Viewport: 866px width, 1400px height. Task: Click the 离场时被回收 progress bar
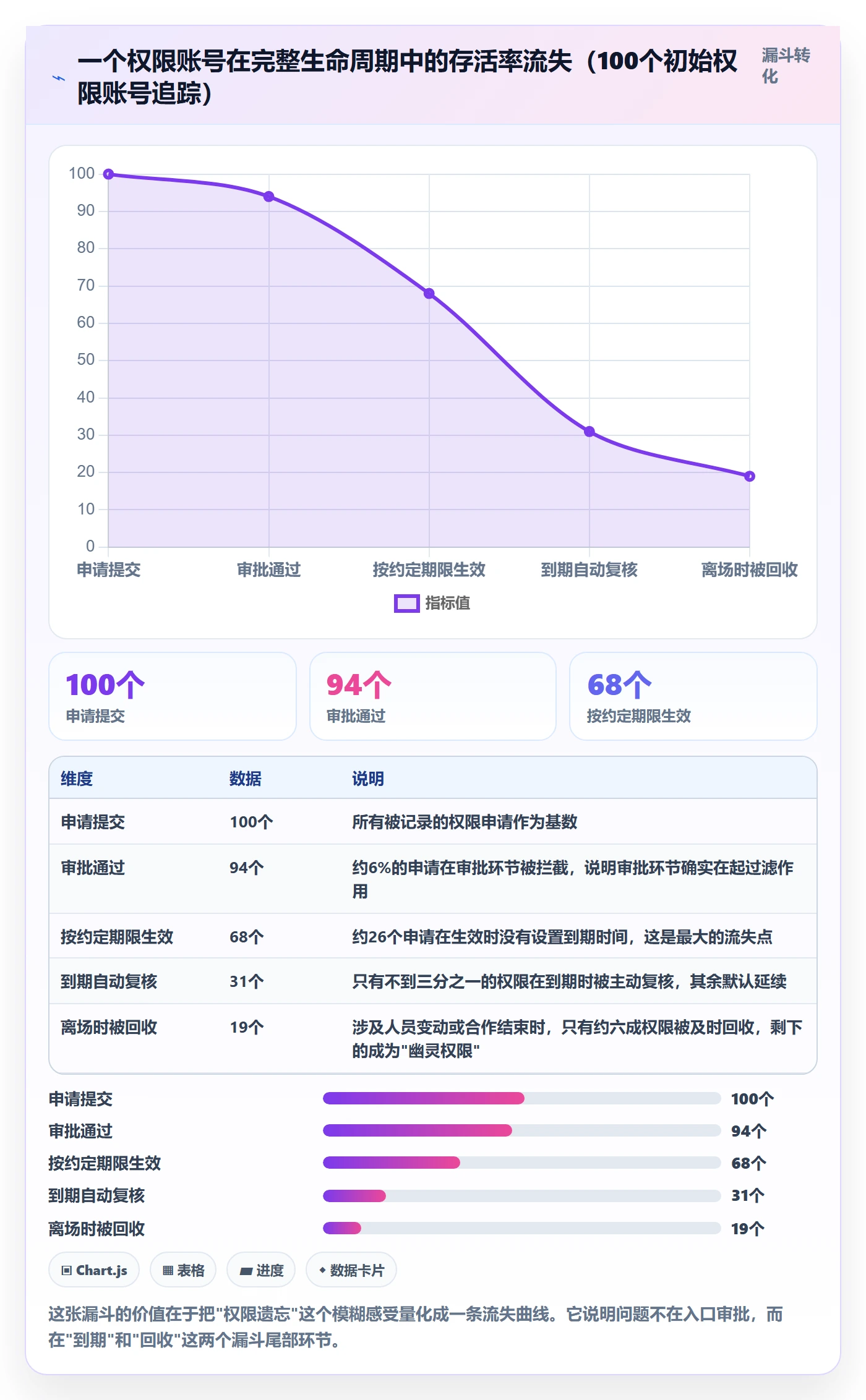(522, 1228)
